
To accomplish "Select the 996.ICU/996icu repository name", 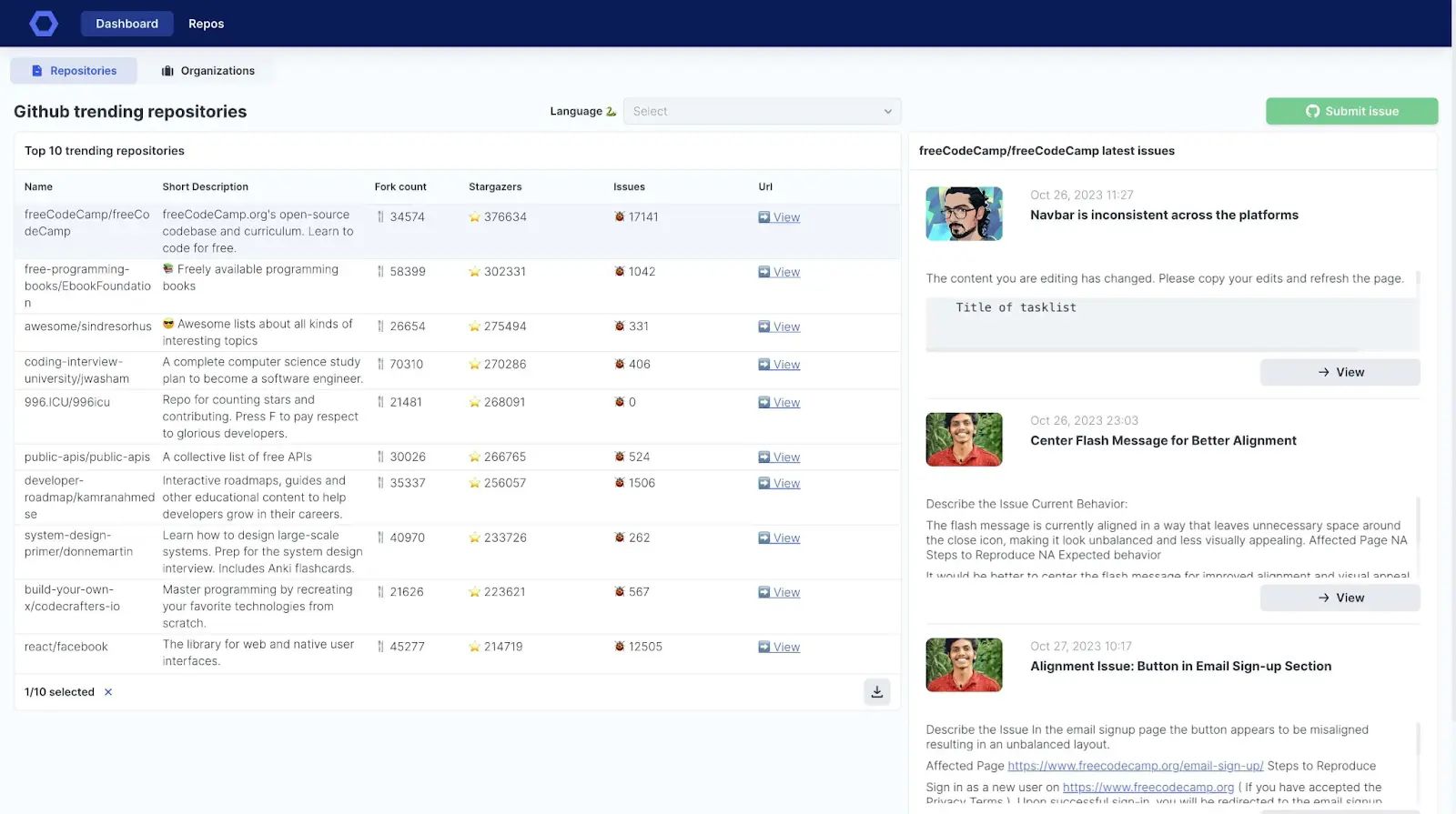I will pyautogui.click(x=67, y=402).
